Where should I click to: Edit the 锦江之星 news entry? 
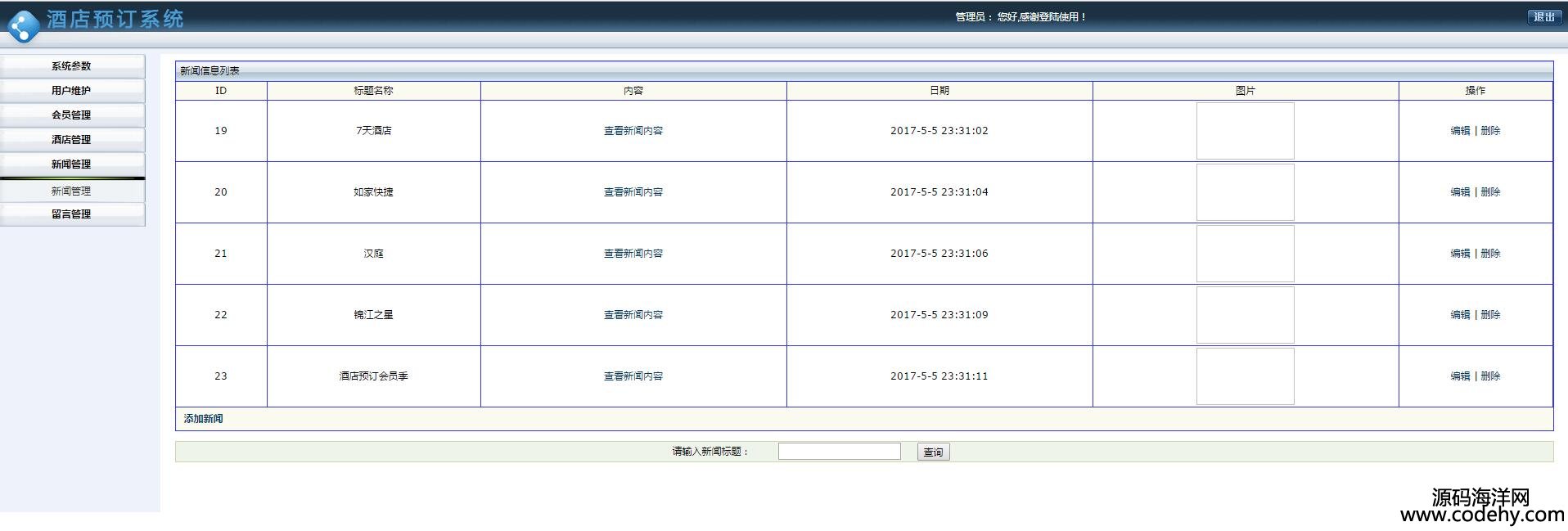[1460, 315]
